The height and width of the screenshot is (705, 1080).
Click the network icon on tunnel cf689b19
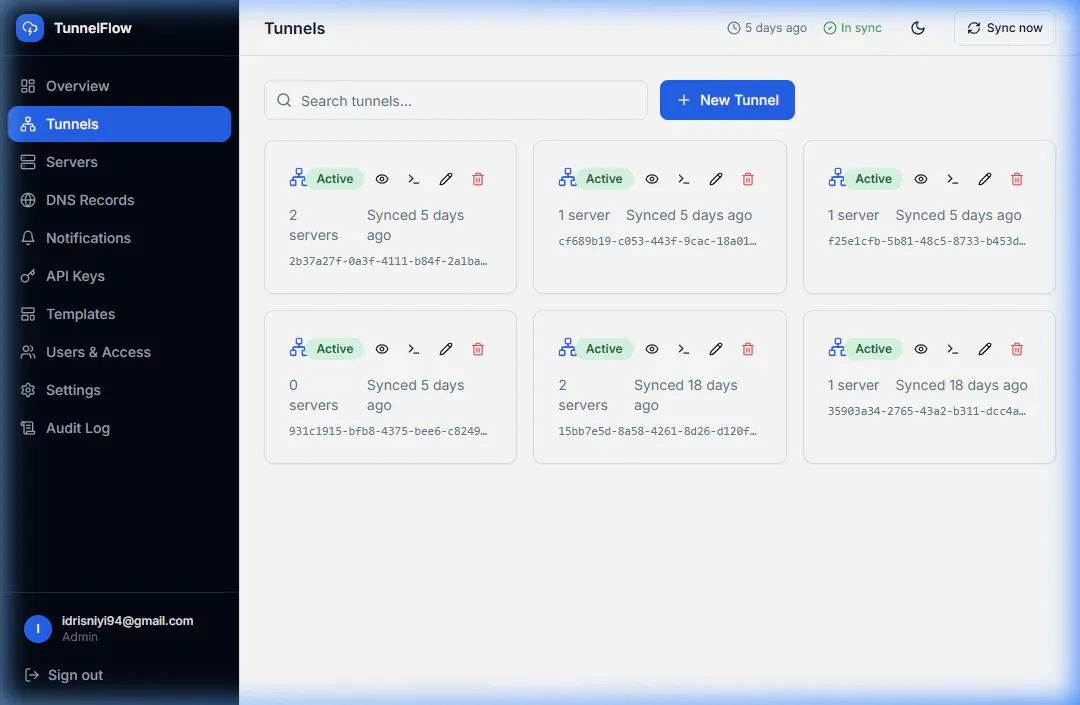[568, 178]
